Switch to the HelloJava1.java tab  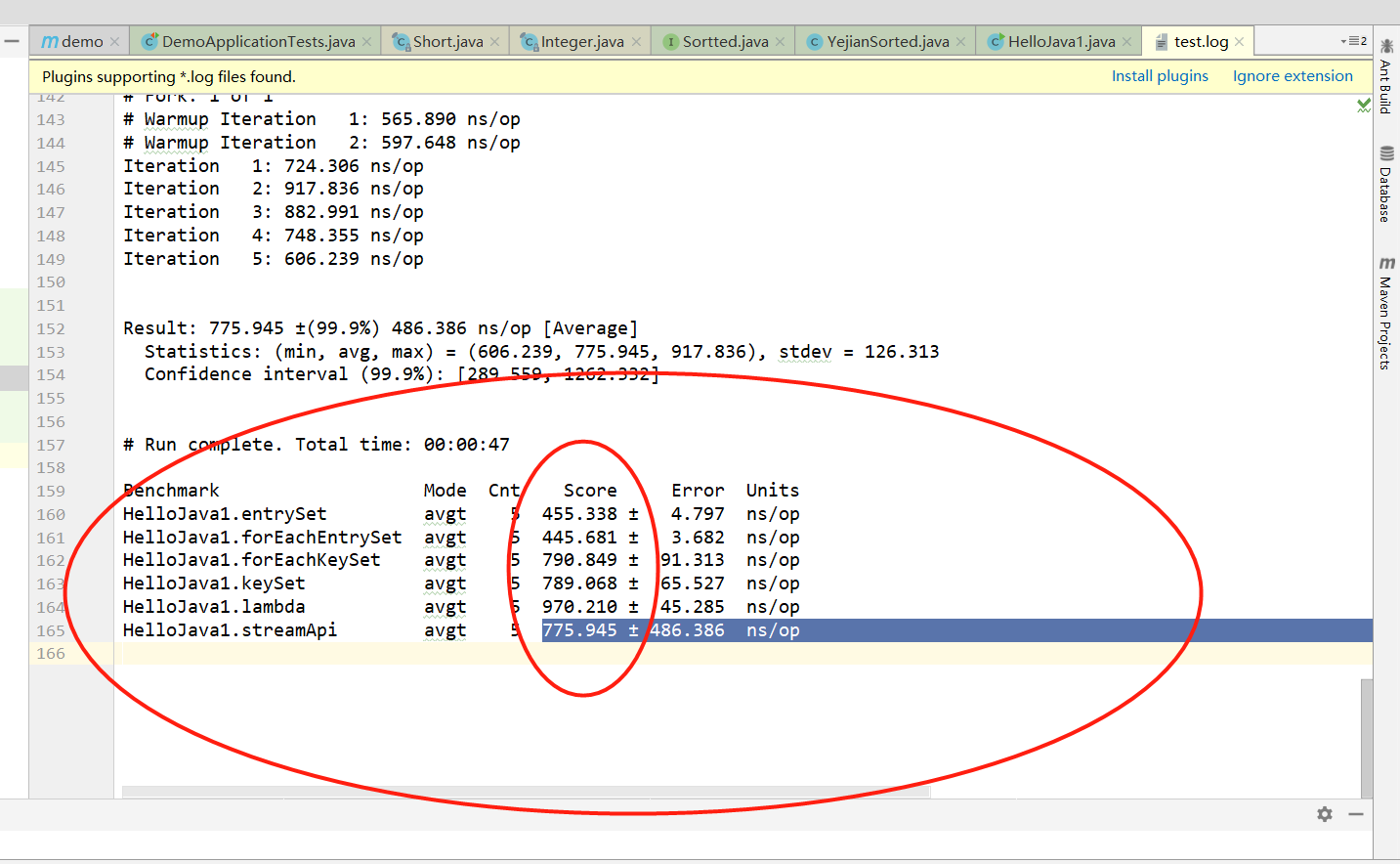(x=1061, y=42)
